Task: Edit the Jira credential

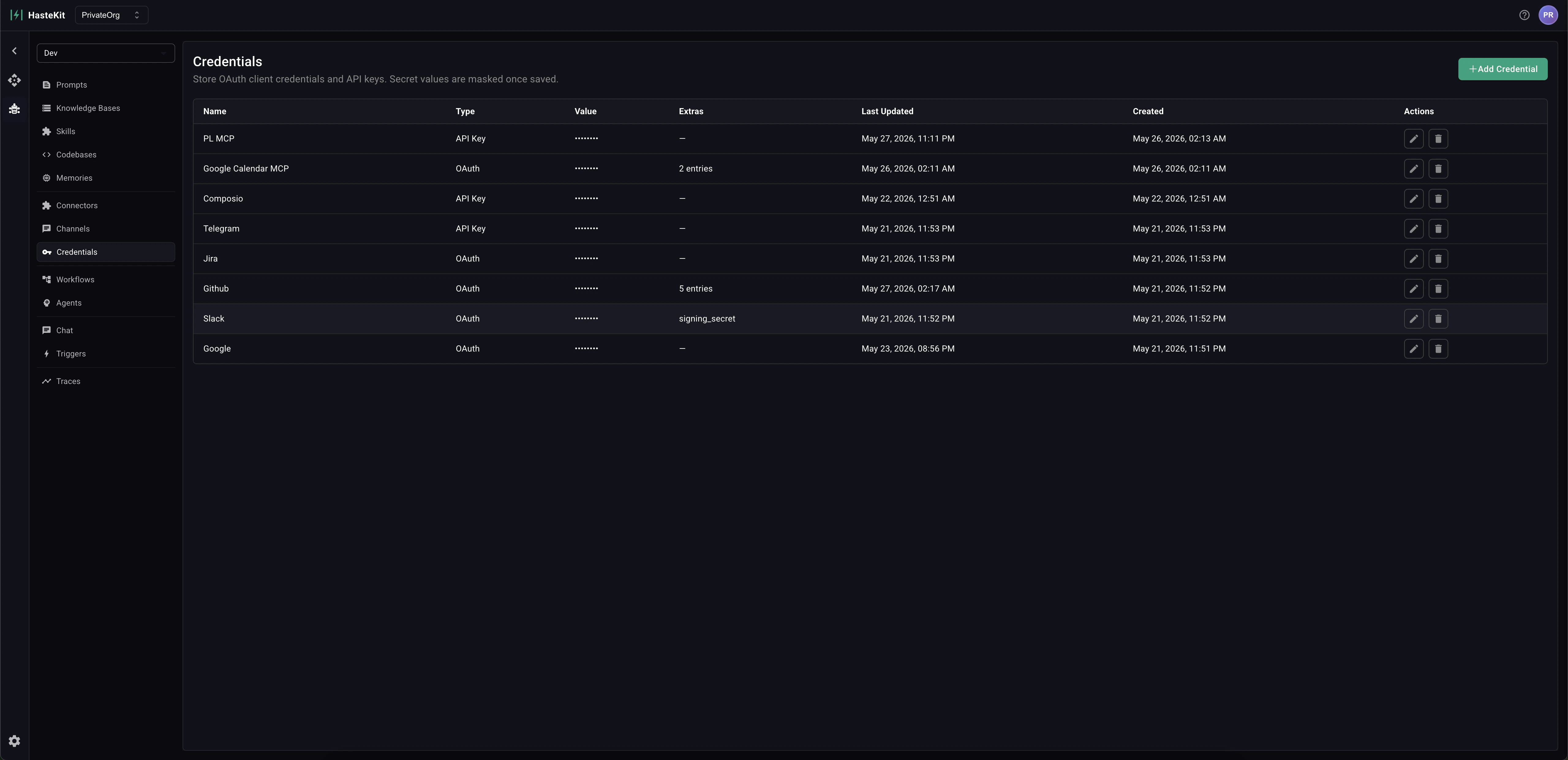Action: pos(1413,259)
